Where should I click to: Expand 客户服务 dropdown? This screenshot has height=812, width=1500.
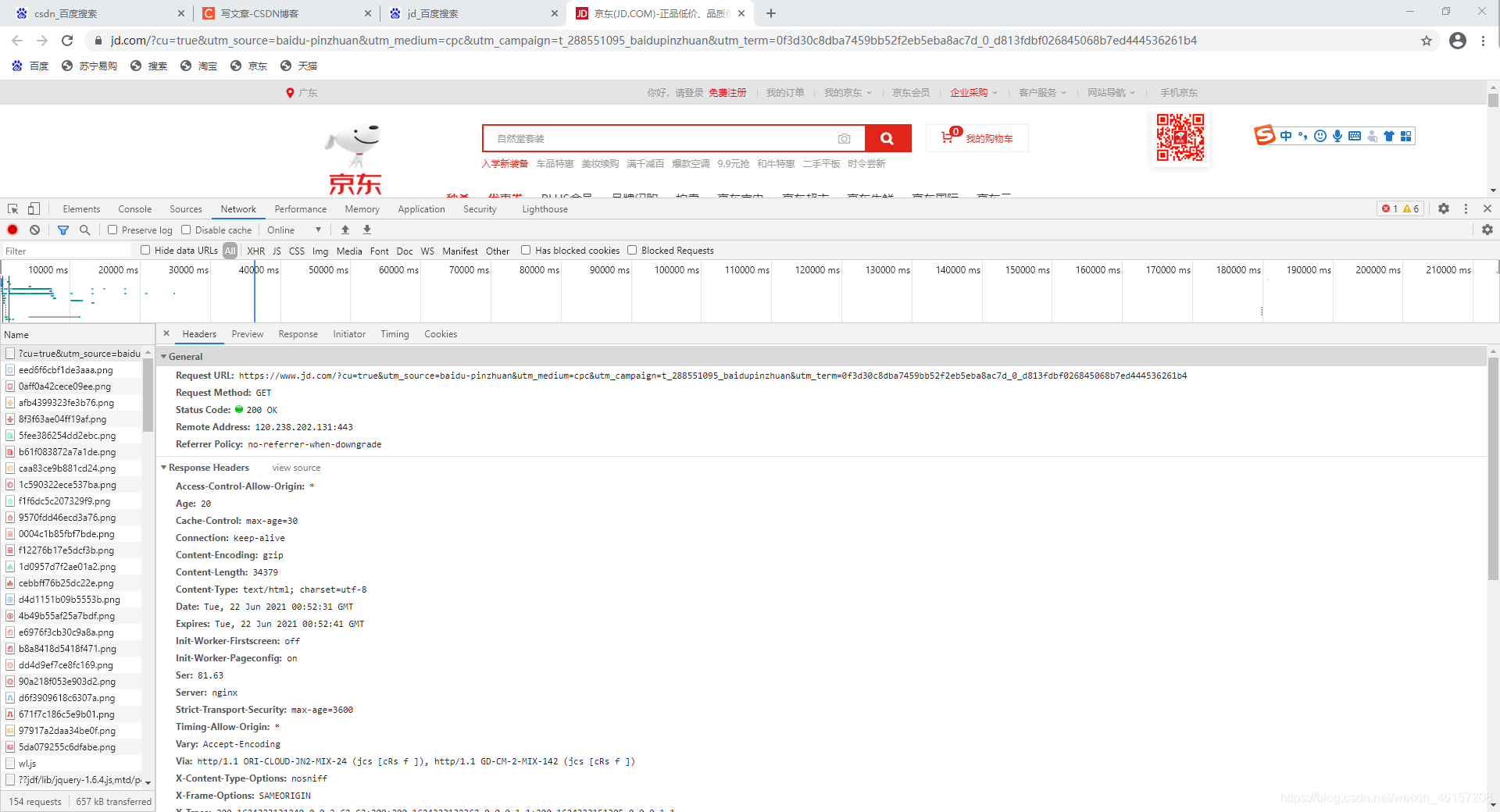coord(1042,92)
